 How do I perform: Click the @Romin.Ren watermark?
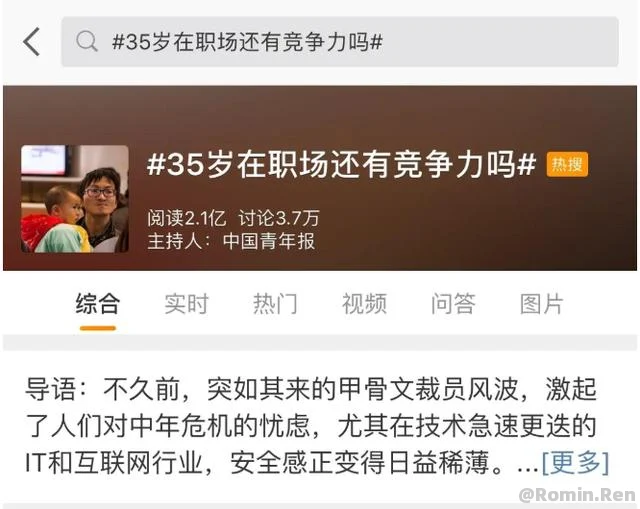[x=577, y=495]
